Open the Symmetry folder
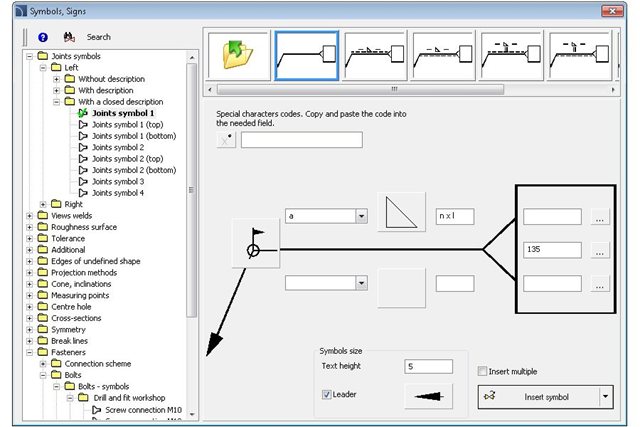This screenshot has height=427, width=640. [x=68, y=330]
